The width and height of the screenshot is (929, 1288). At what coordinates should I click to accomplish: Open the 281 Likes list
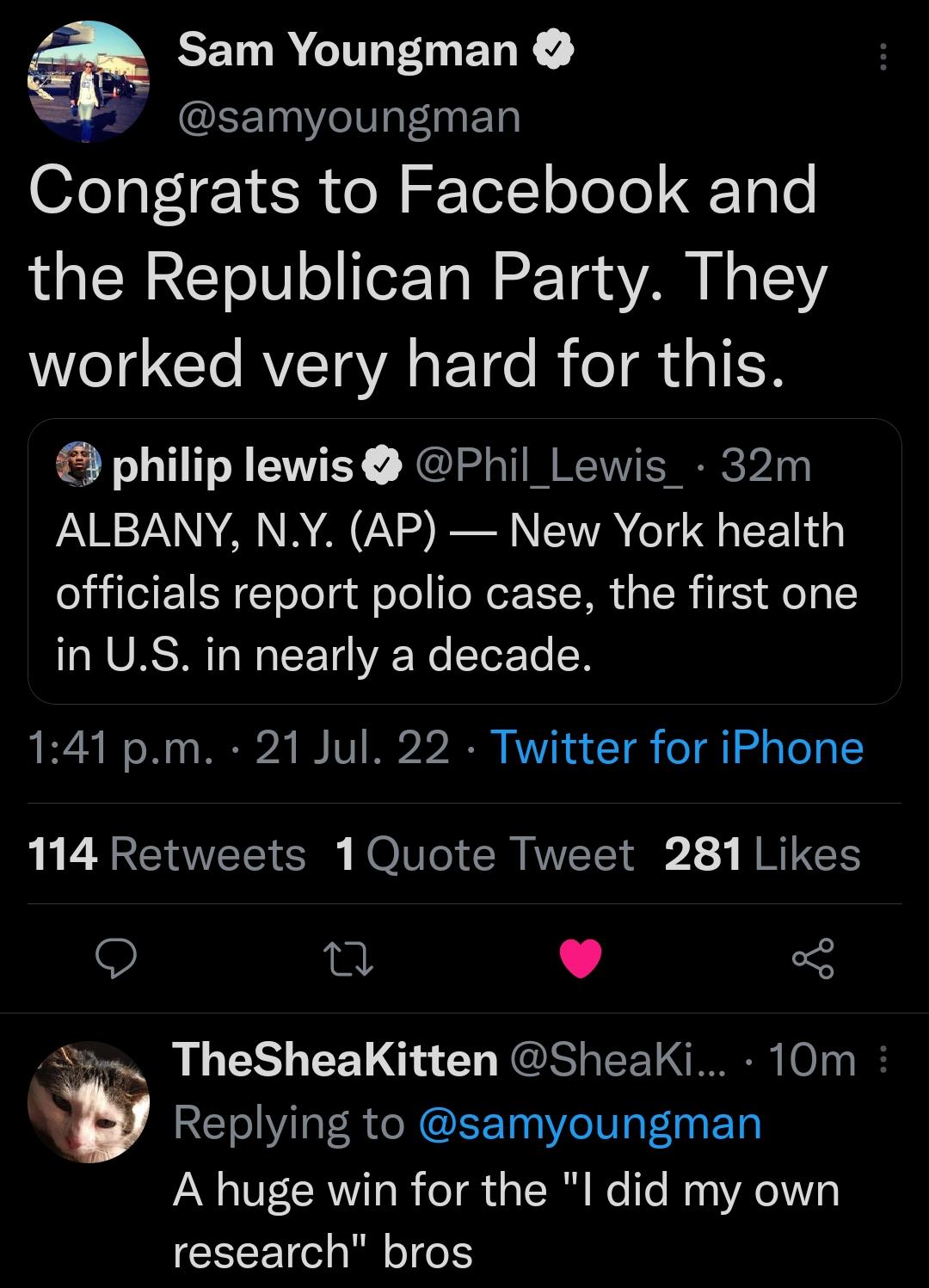tap(764, 855)
